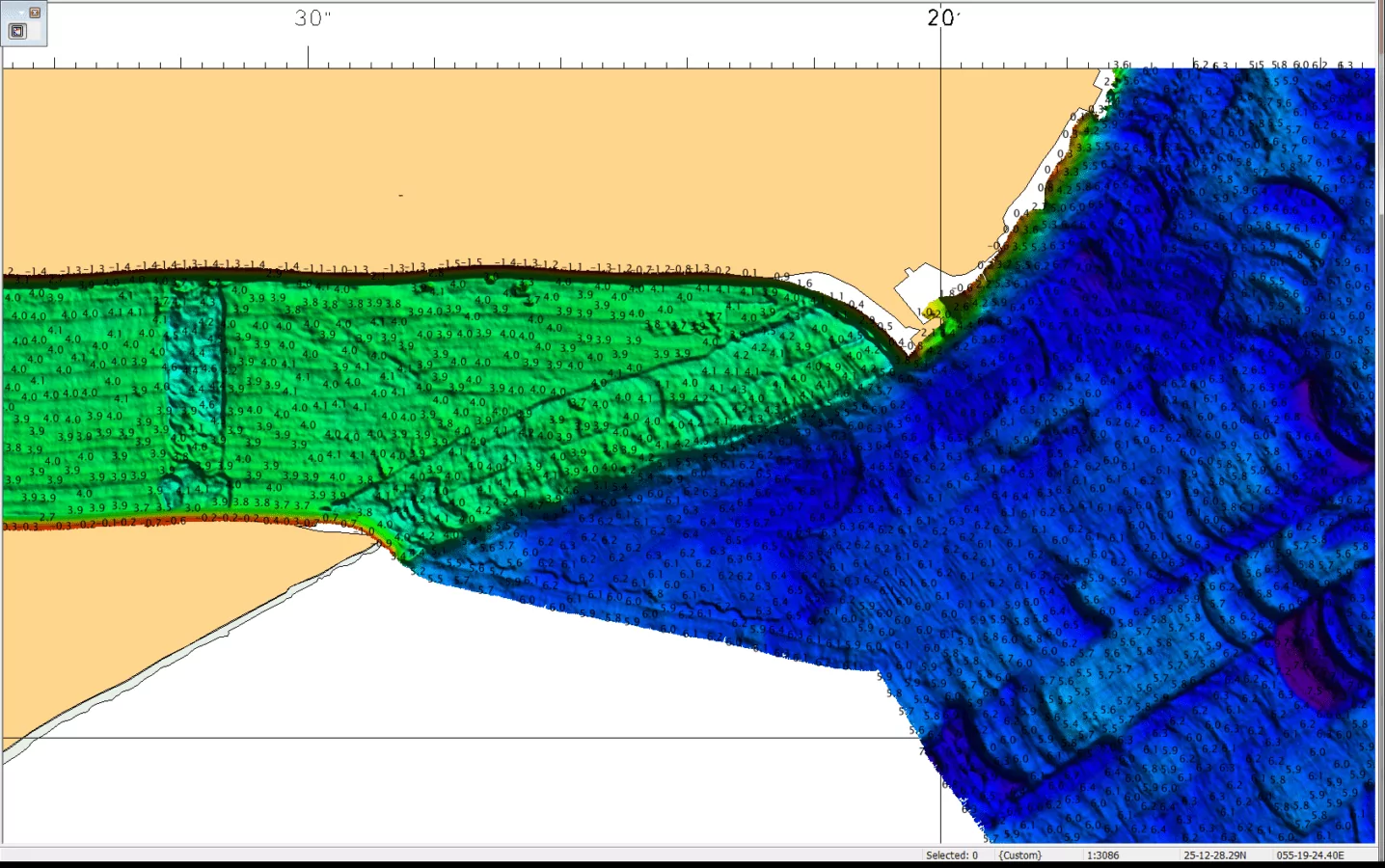The height and width of the screenshot is (868, 1385).
Task: Click the 30" label on the top ruler
Action: [311, 16]
